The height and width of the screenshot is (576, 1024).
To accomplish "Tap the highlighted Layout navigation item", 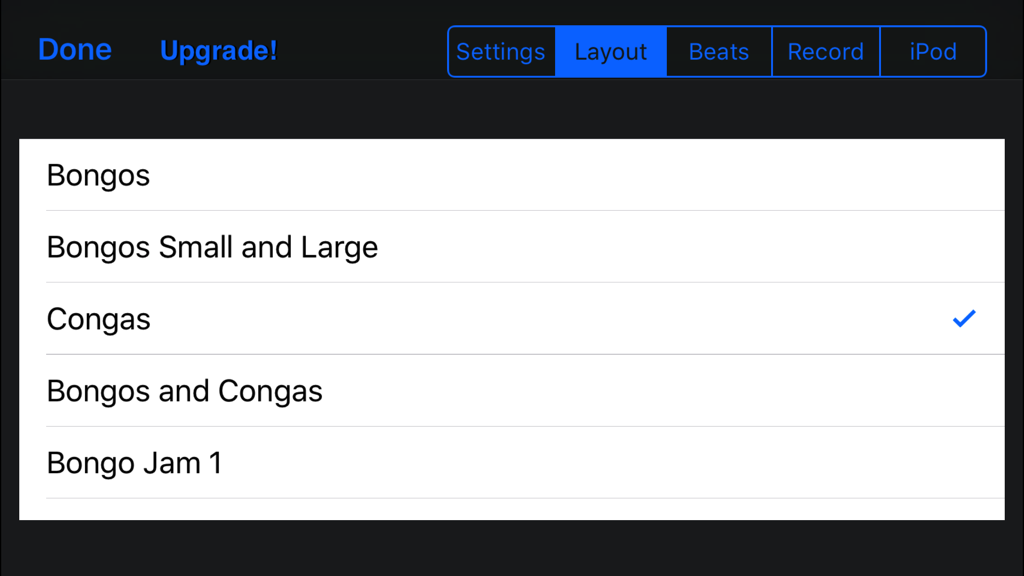I will click(x=611, y=51).
